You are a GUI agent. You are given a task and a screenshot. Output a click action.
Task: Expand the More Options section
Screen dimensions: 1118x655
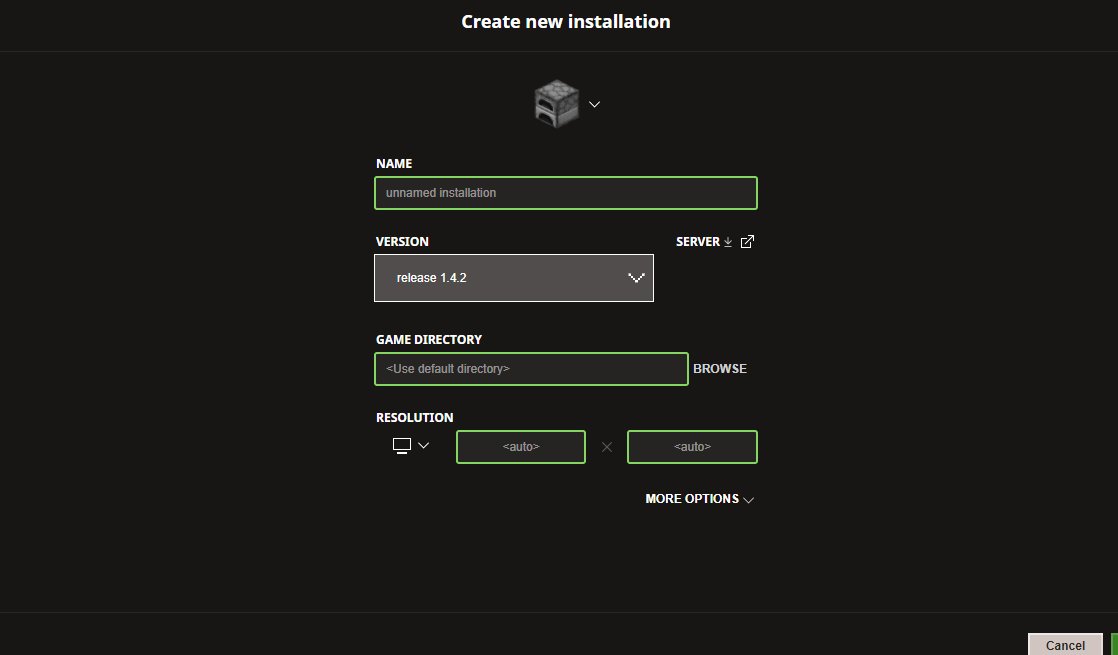699,499
